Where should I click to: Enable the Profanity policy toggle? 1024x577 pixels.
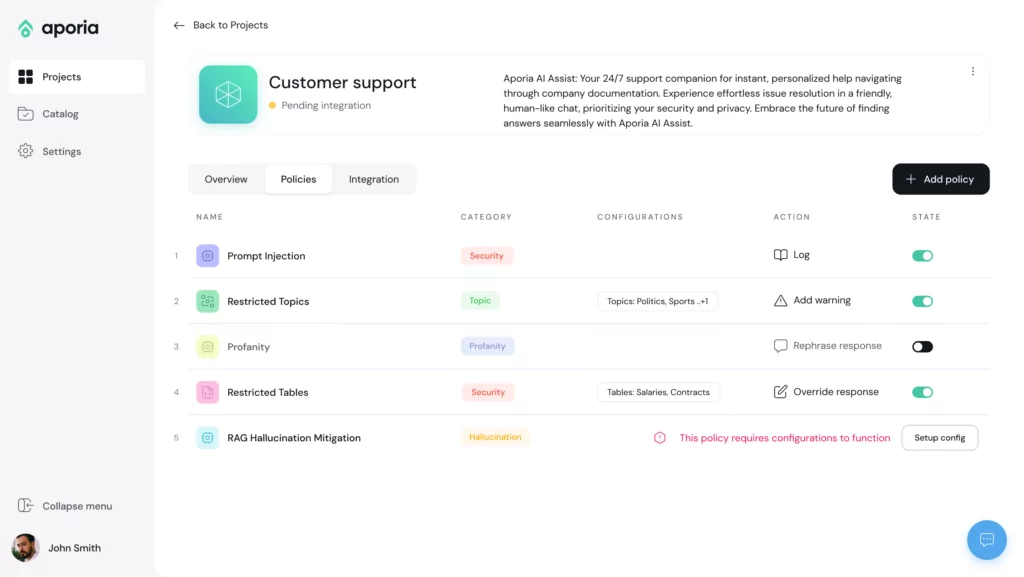coord(922,347)
